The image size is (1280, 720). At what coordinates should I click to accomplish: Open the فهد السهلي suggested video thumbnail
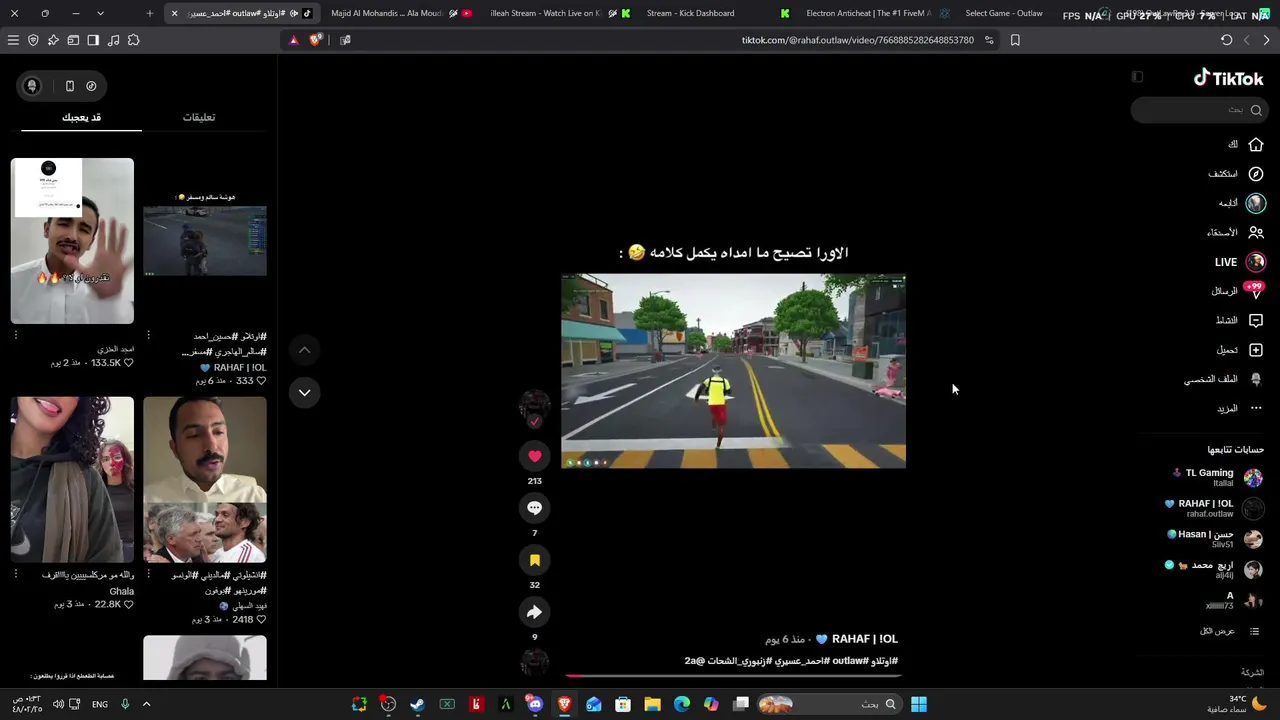coord(205,480)
